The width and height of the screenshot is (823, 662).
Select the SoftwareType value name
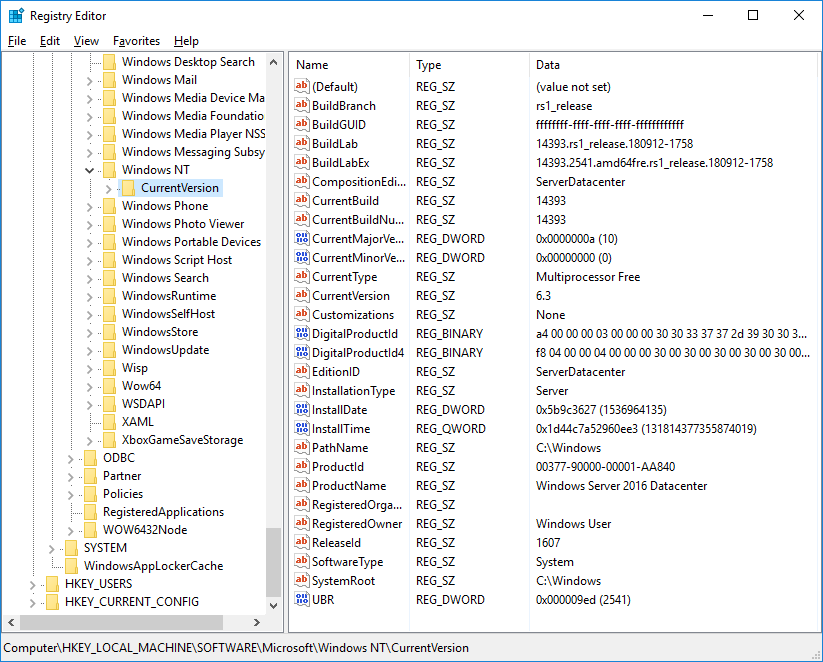click(347, 562)
